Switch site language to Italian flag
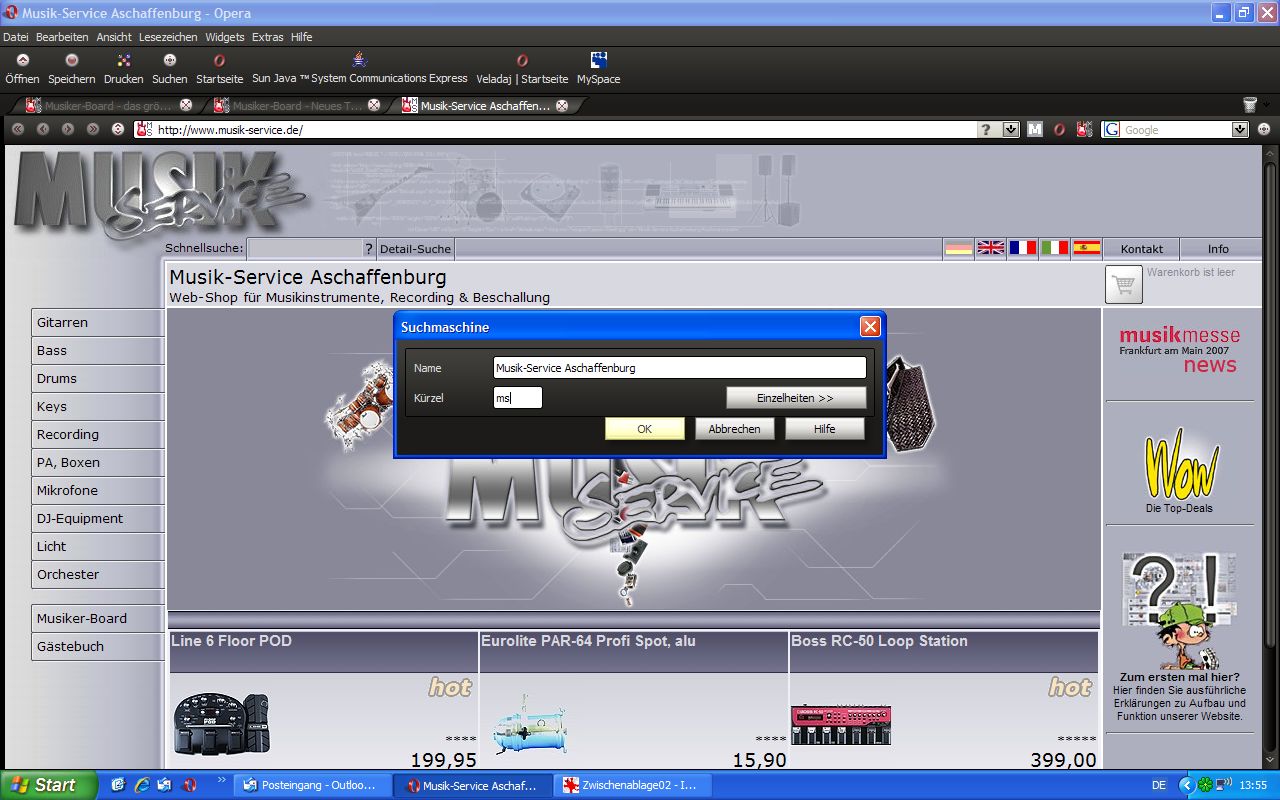 click(x=1055, y=248)
